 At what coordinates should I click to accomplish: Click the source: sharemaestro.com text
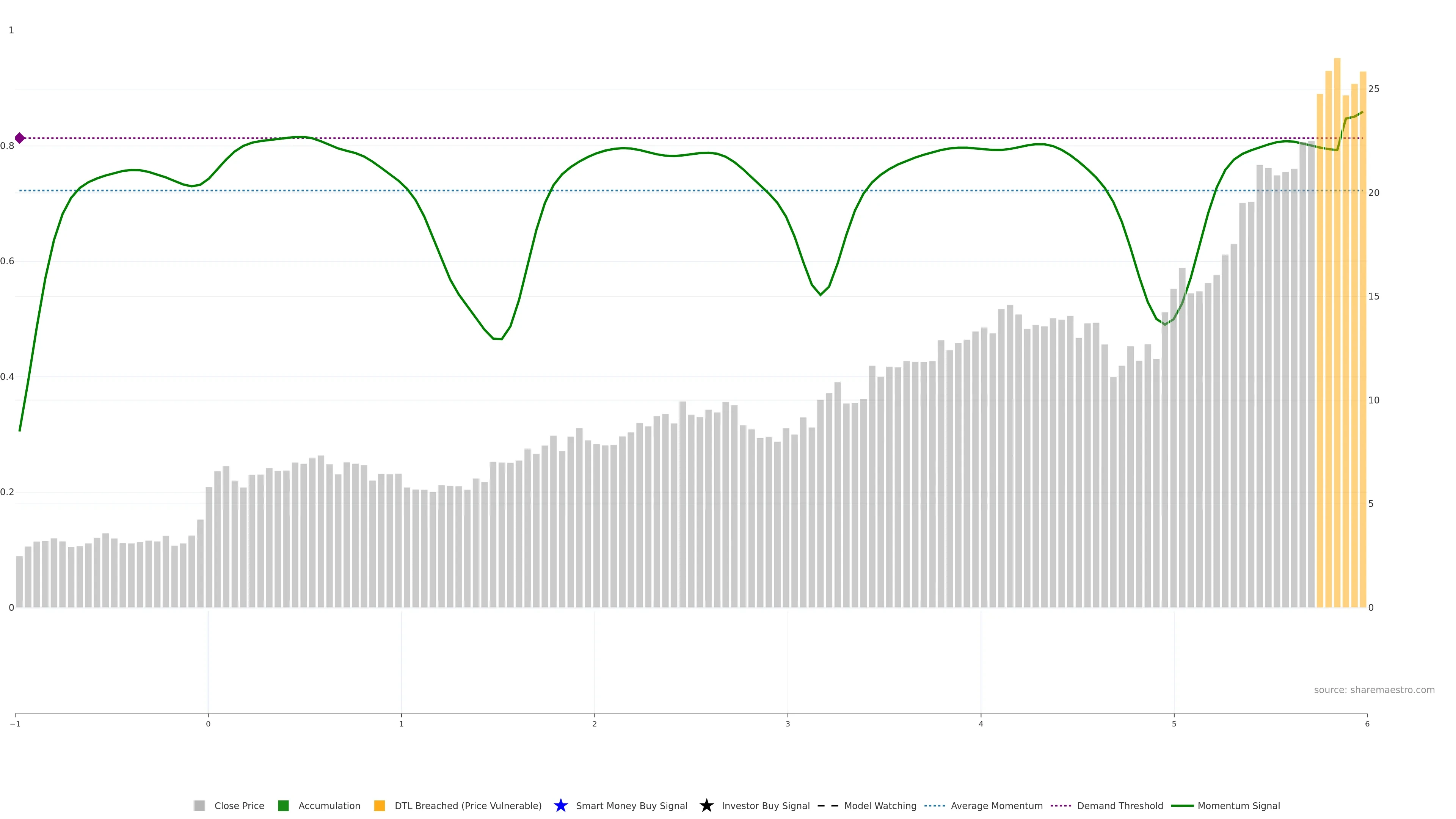(1374, 690)
